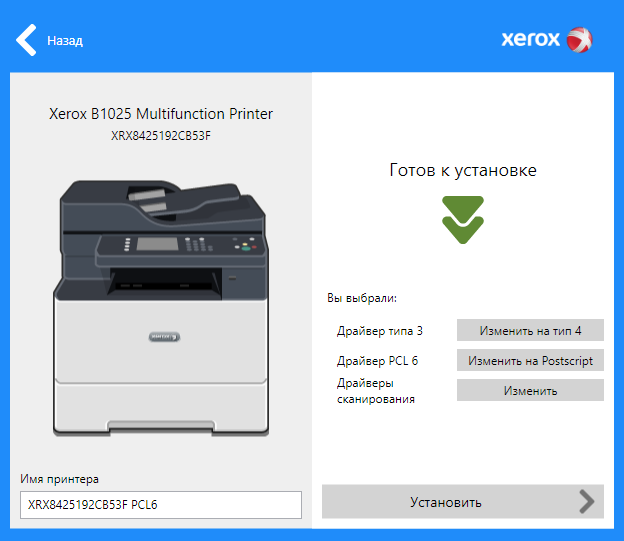Click Изменить button for scan drivers
Viewport: 624px width, 541px height.
[530, 390]
